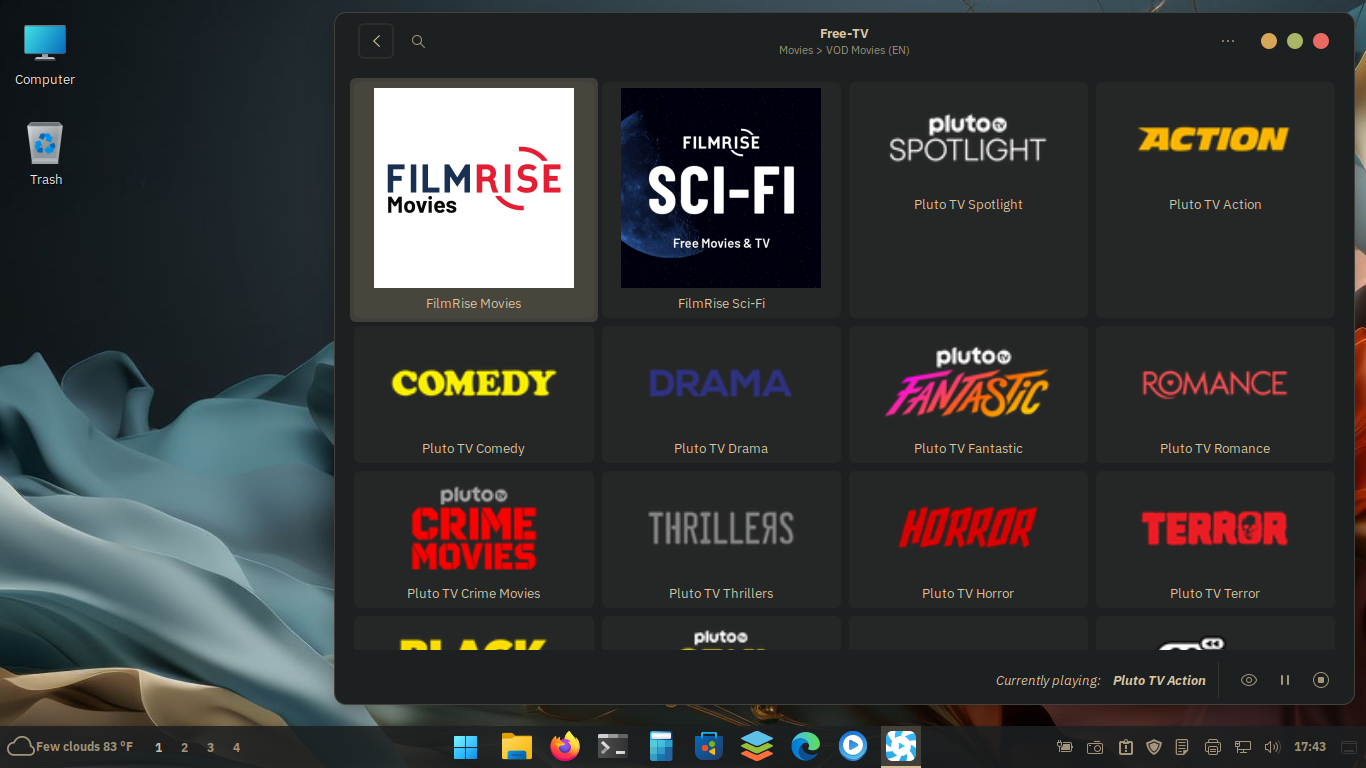
Task: Switch to the Free-TV taskbar icon
Action: point(901,747)
